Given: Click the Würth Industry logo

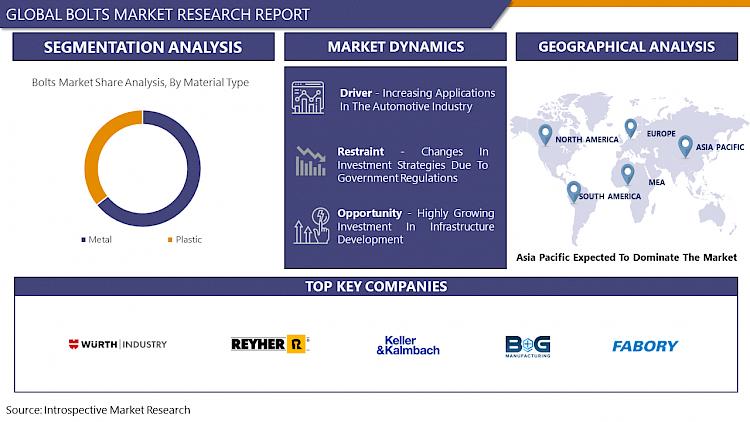Looking at the screenshot, I should (x=118, y=344).
